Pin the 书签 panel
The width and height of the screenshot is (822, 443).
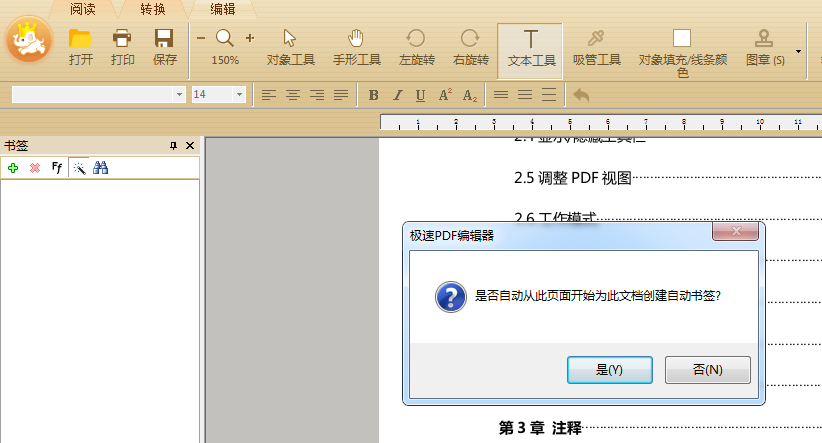click(x=174, y=146)
